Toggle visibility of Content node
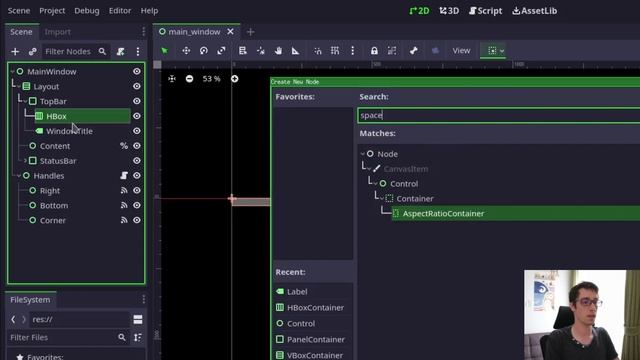This screenshot has height=360, width=640. (137, 146)
